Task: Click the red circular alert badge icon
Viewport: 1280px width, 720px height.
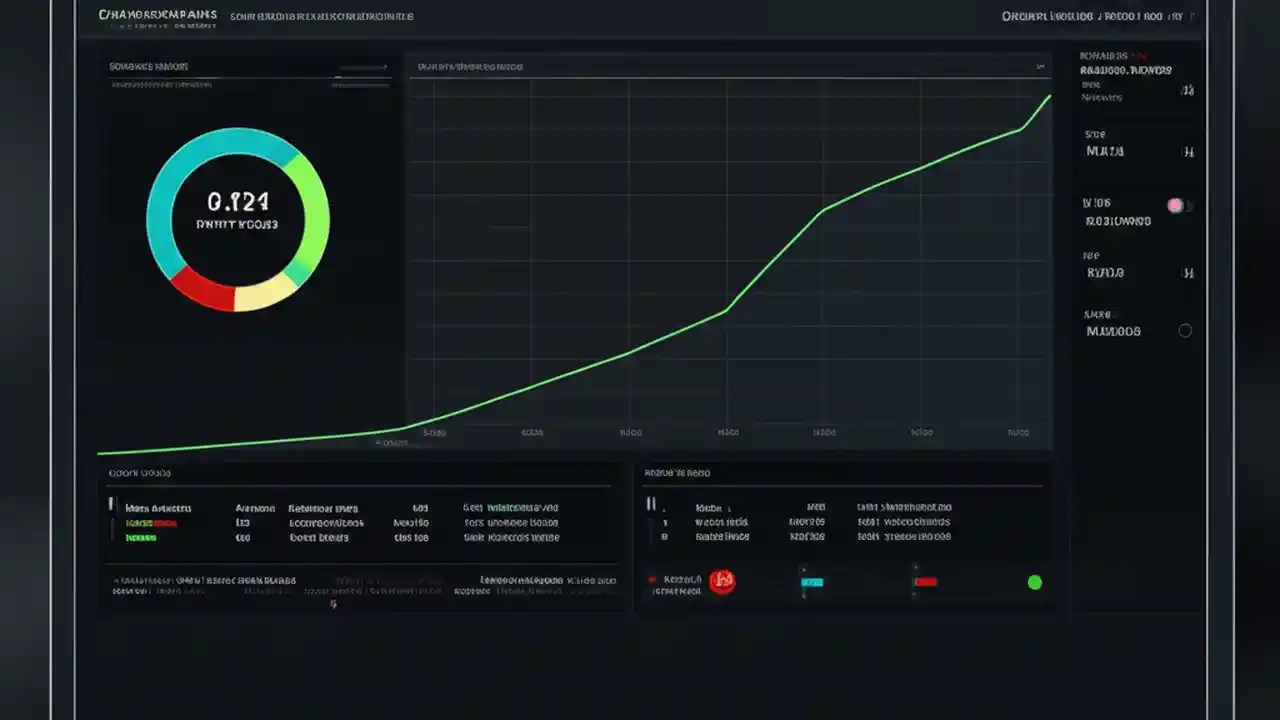Action: (722, 581)
